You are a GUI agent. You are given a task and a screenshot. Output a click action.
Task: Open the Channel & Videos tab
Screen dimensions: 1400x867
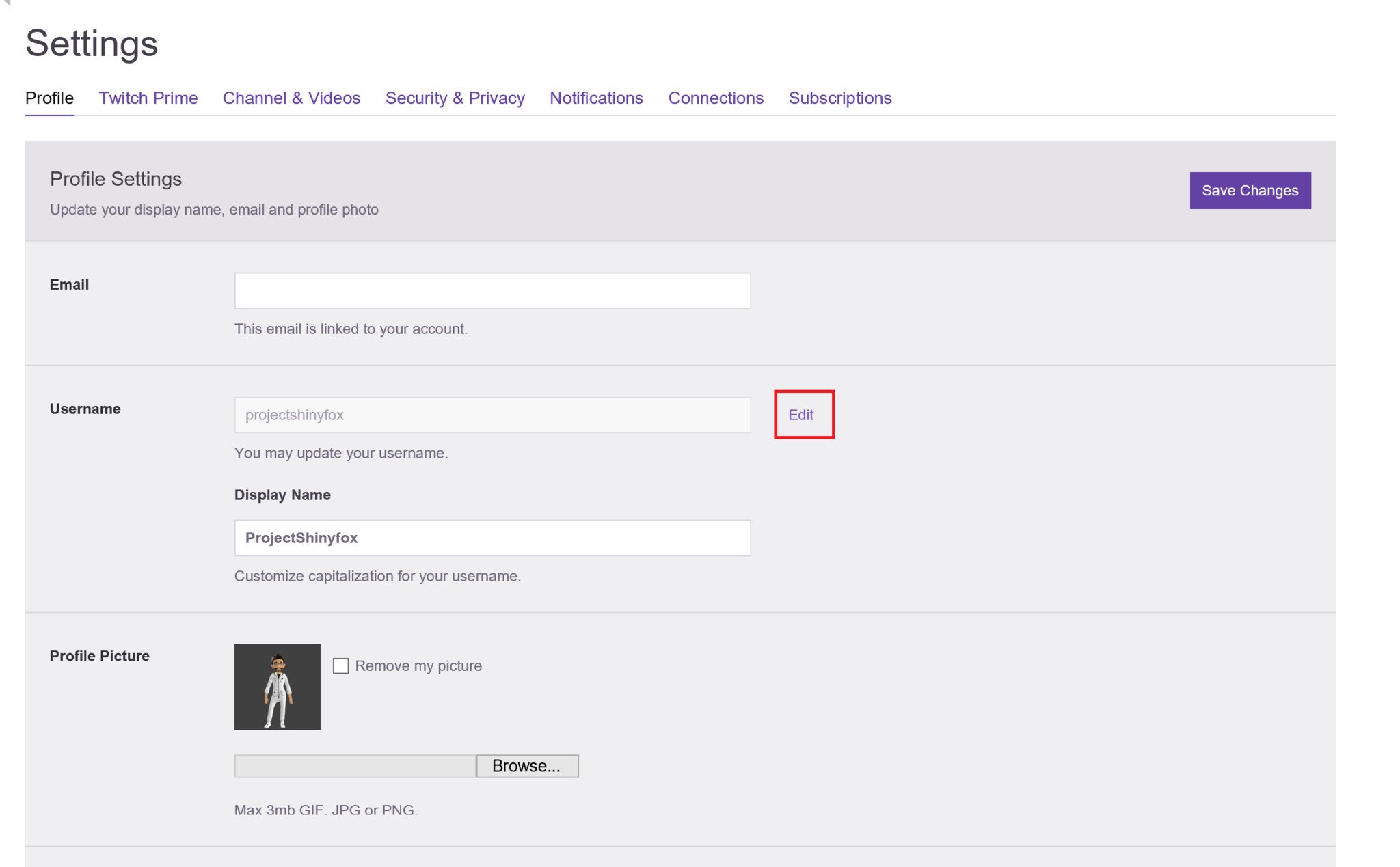[x=291, y=98]
